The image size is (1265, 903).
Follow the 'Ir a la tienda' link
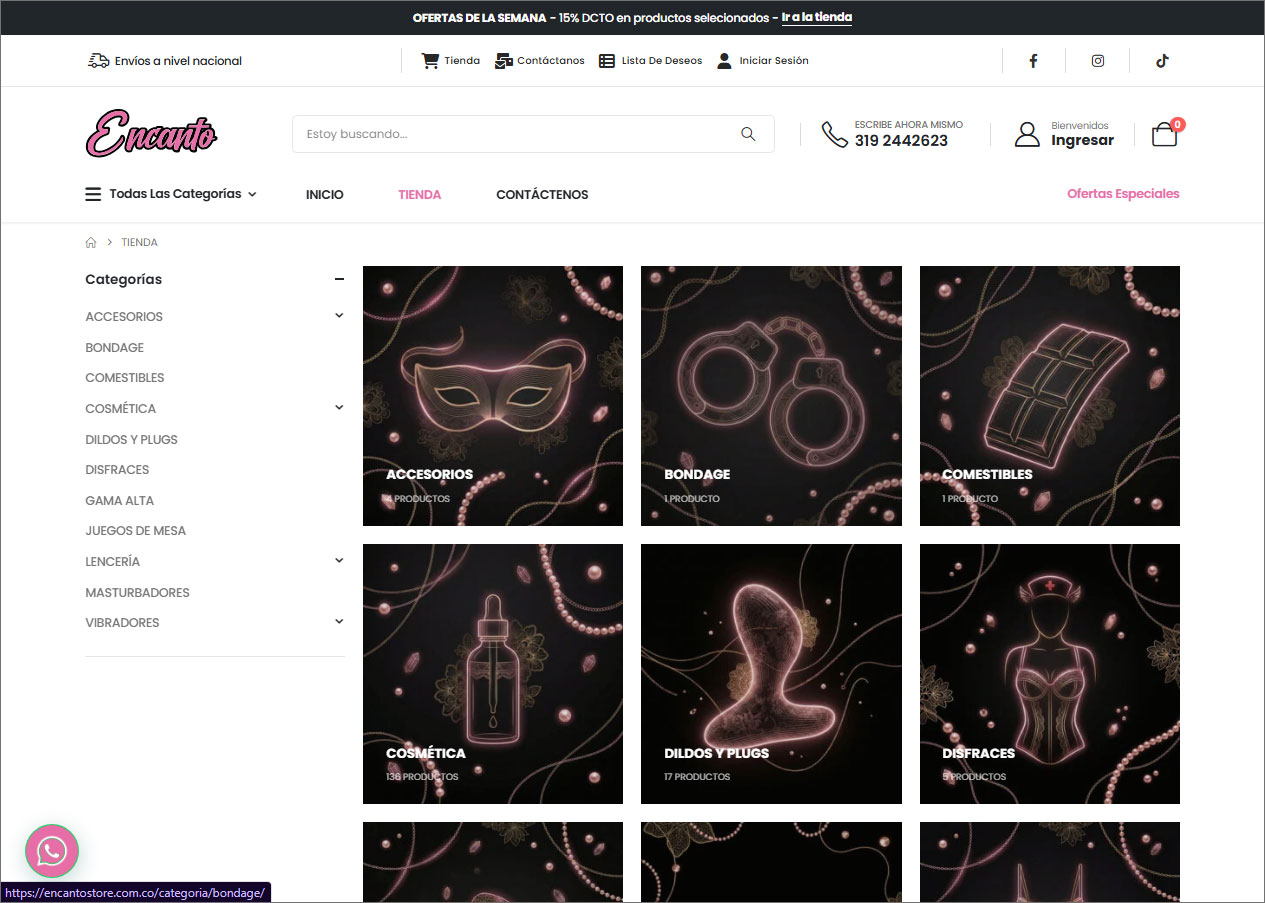[x=816, y=18]
